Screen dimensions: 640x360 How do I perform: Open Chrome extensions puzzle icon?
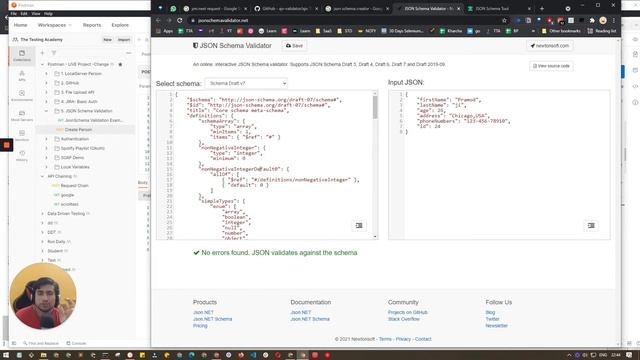click(592, 20)
